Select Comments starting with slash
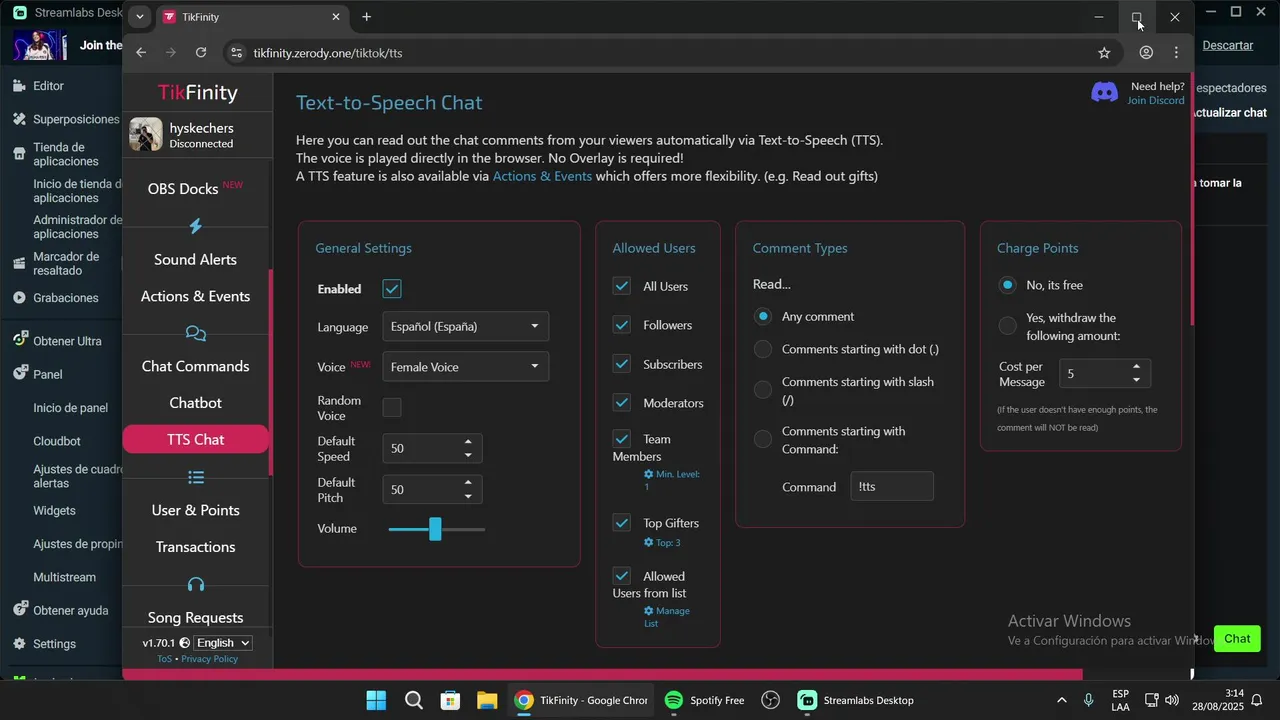Viewport: 1280px width, 720px height. pyautogui.click(x=763, y=390)
